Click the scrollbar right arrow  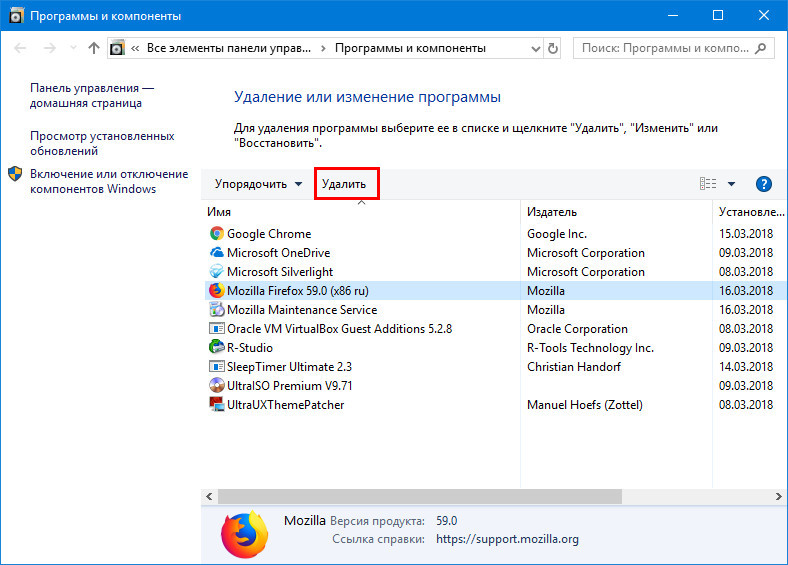778,497
